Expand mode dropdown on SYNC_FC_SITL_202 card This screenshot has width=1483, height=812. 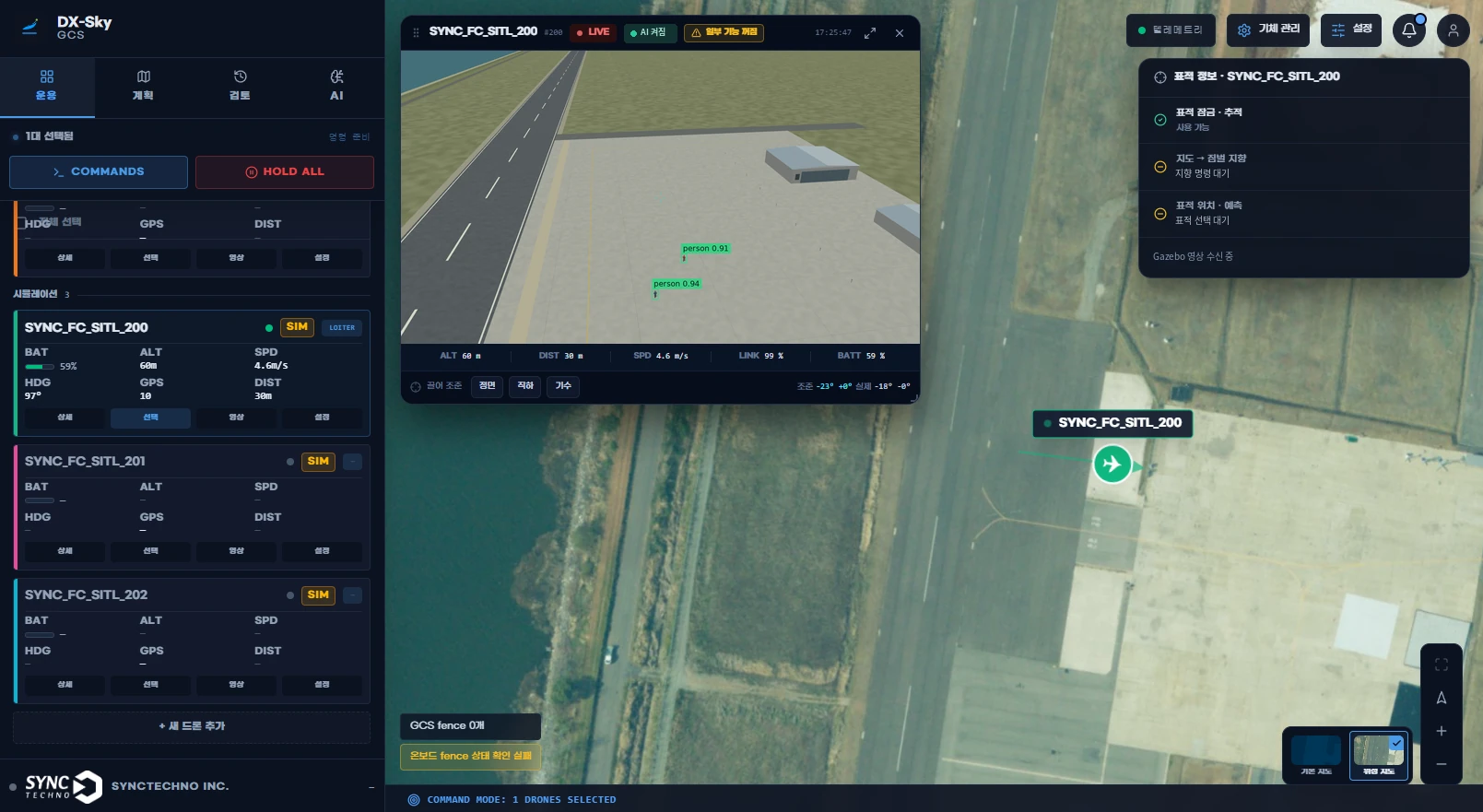coord(353,595)
